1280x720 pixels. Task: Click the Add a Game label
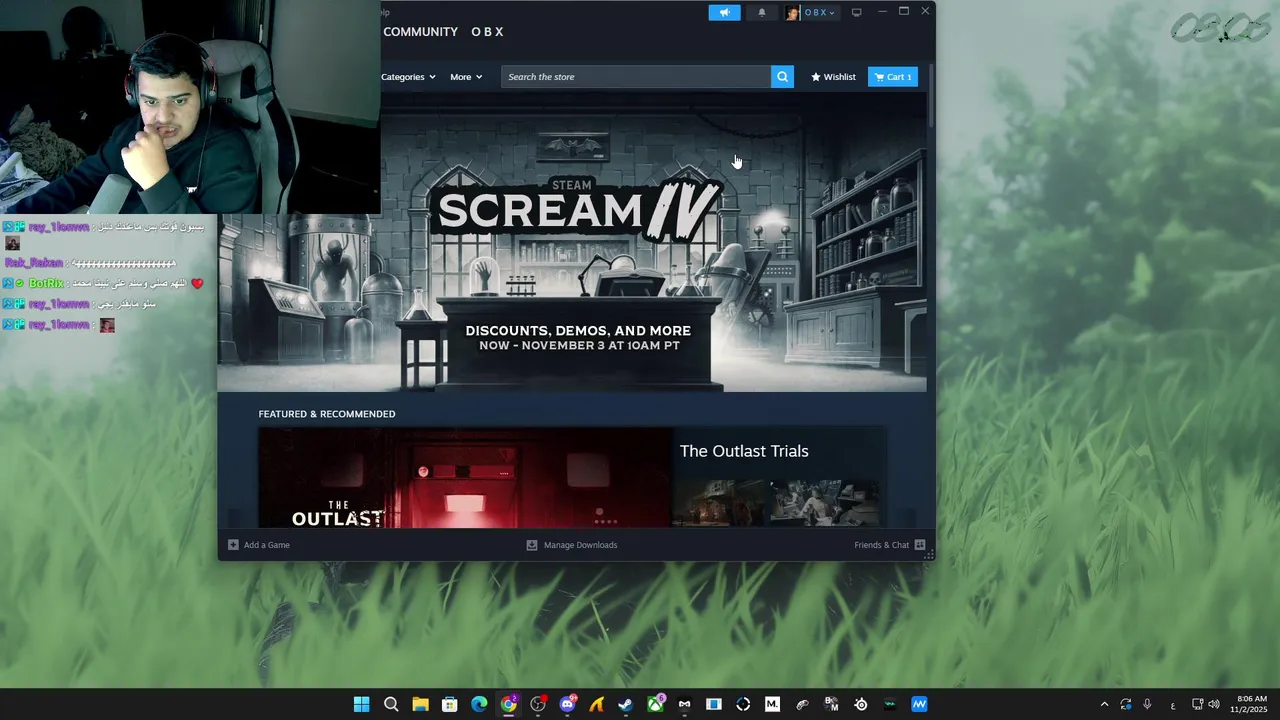(x=267, y=545)
